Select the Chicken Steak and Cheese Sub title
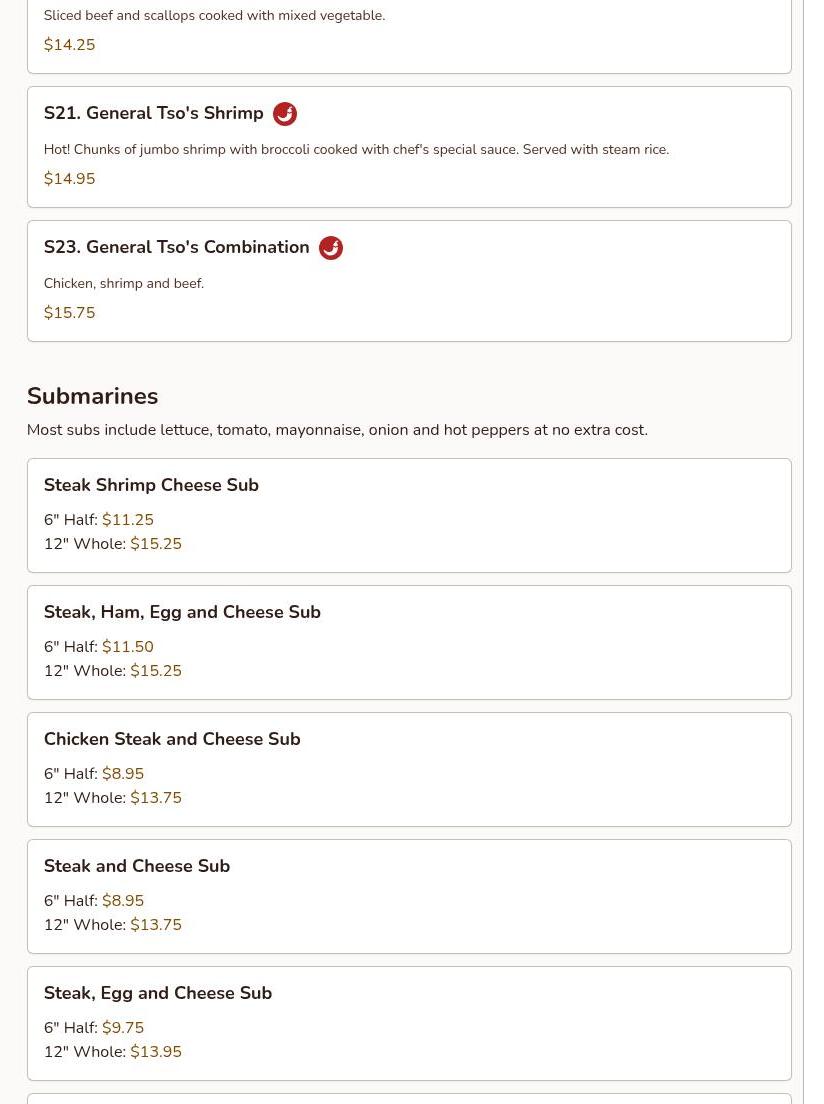The height and width of the screenshot is (1104, 824). [172, 739]
